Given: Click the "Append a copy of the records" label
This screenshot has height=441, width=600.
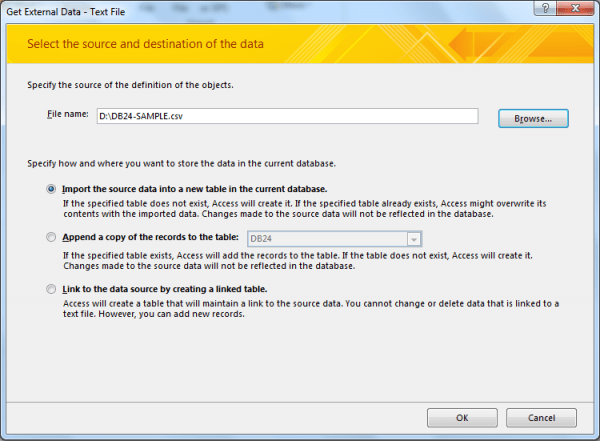Looking at the screenshot, I should point(150,238).
